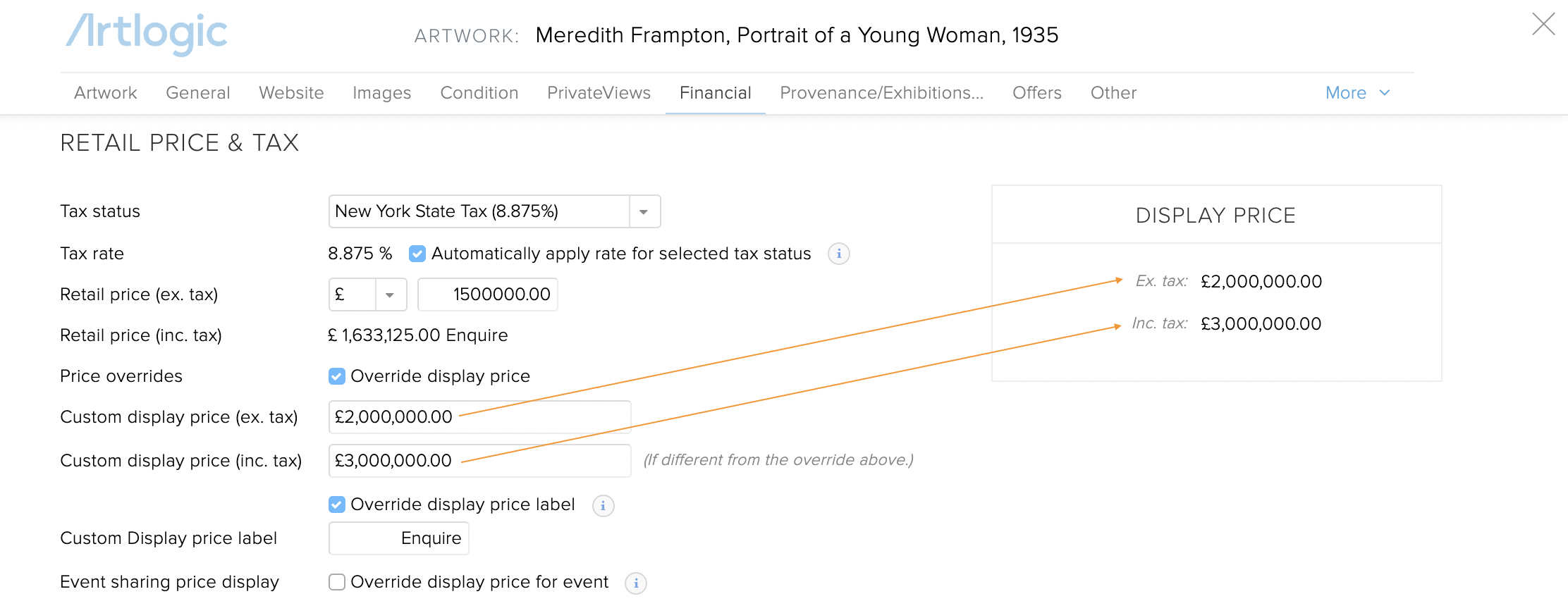This screenshot has height=613, width=1568.
Task: Click the Artlogic logo
Action: coord(147,34)
